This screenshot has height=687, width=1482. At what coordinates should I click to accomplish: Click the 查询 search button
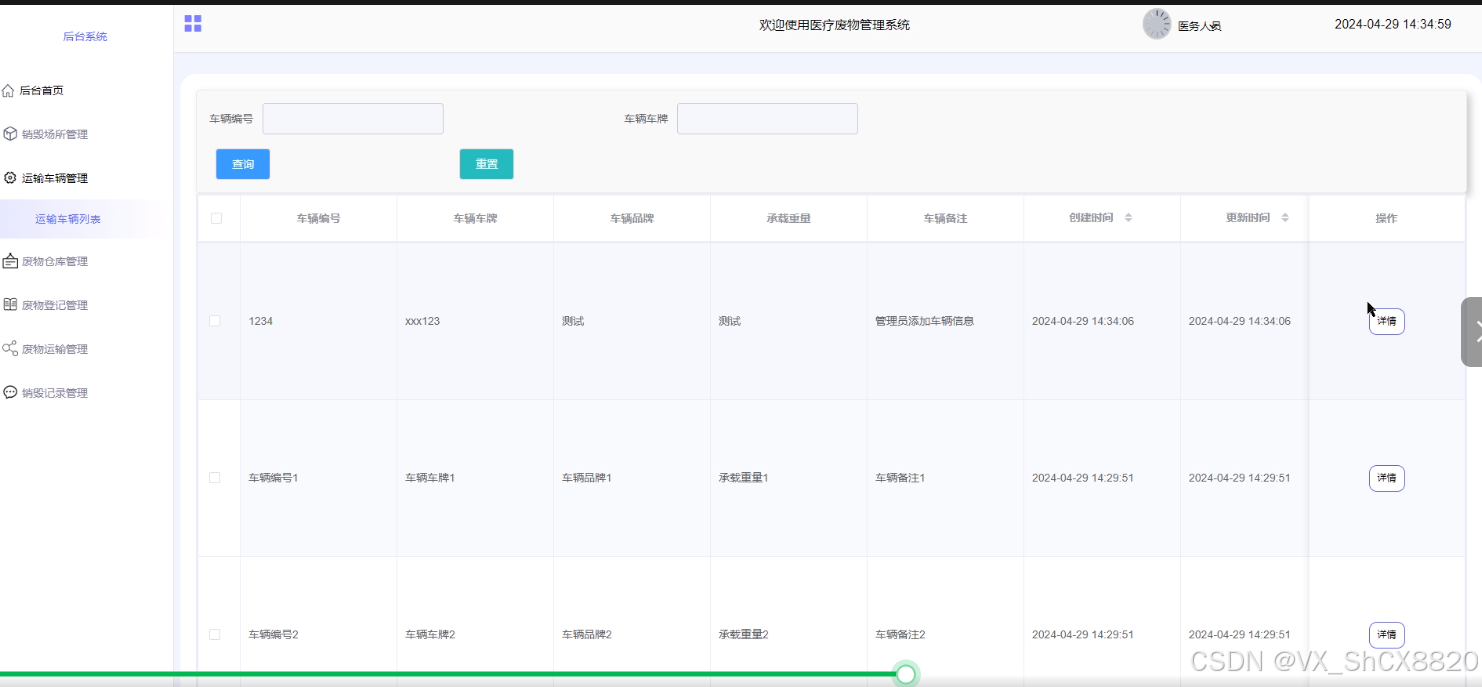(x=243, y=164)
